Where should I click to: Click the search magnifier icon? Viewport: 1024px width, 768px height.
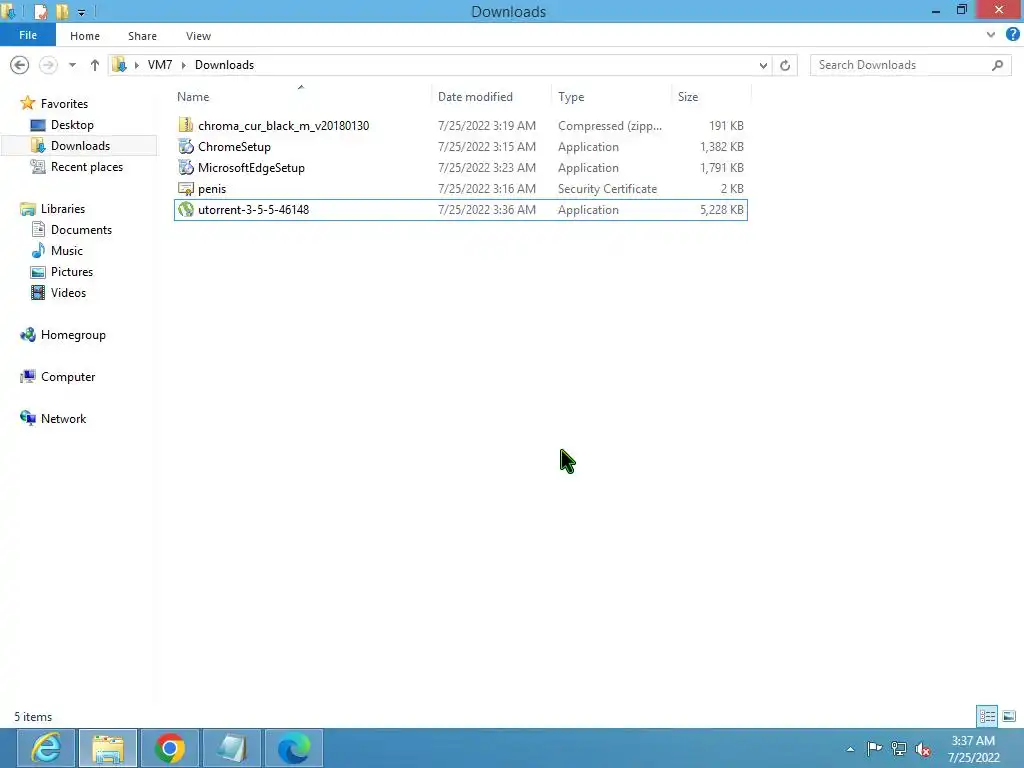tap(997, 65)
